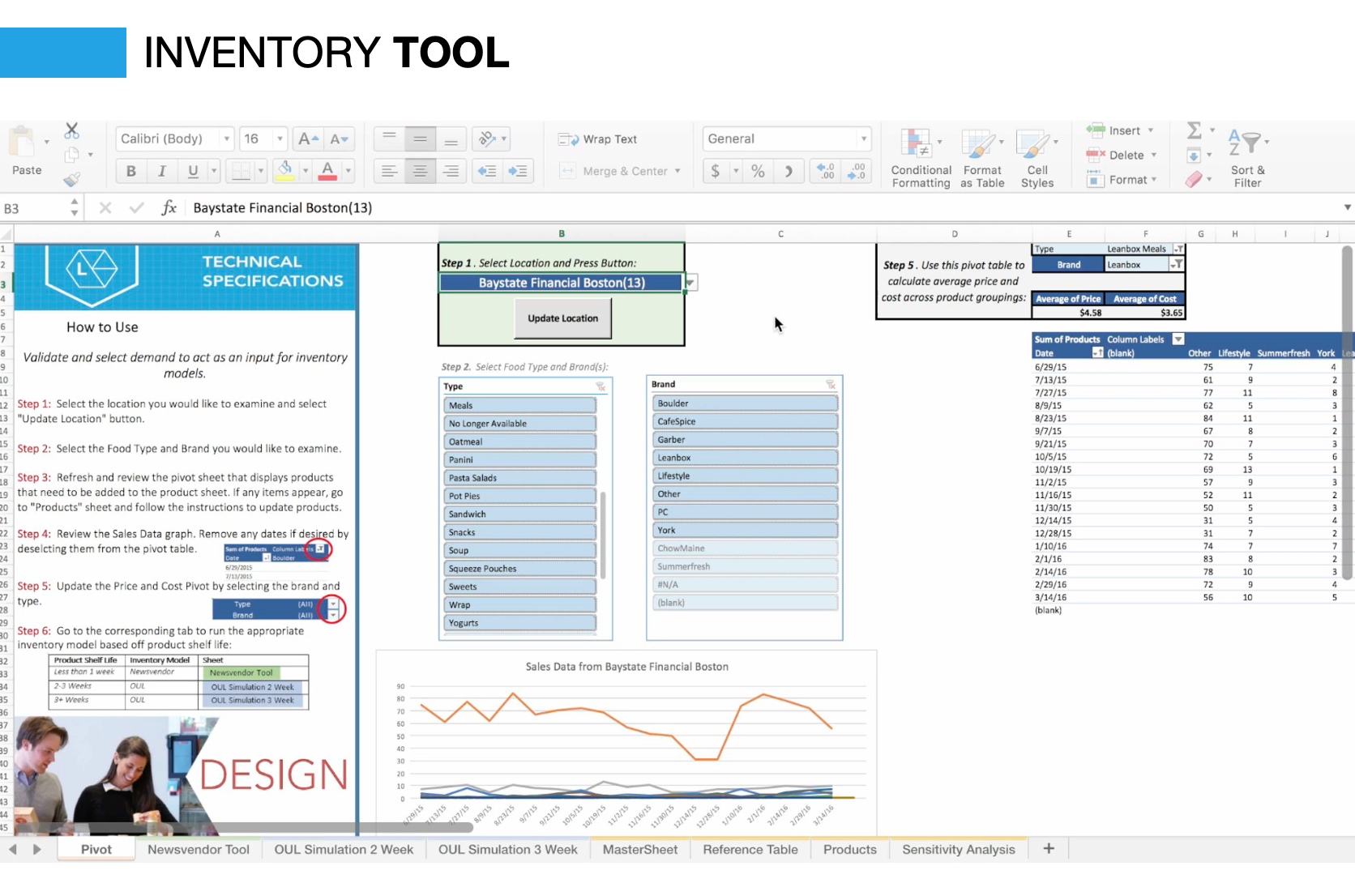Open Cell Styles
The image size is (1355, 896).
pos(1037,159)
